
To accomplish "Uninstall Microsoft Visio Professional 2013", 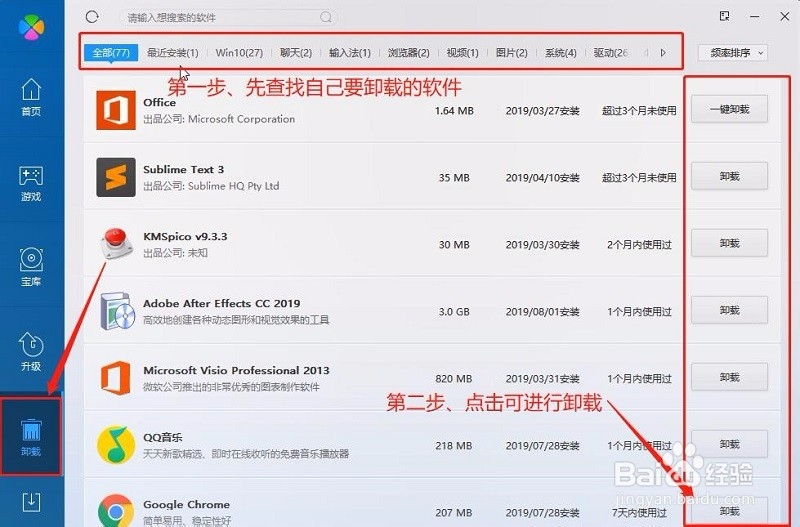I will tap(729, 377).
